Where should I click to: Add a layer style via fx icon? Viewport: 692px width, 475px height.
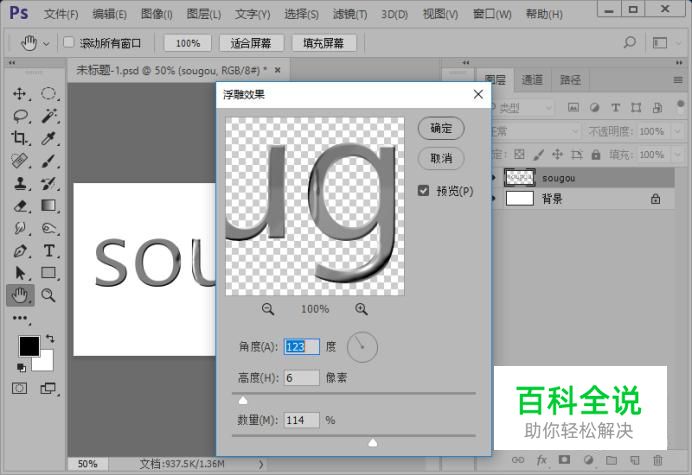coord(542,460)
